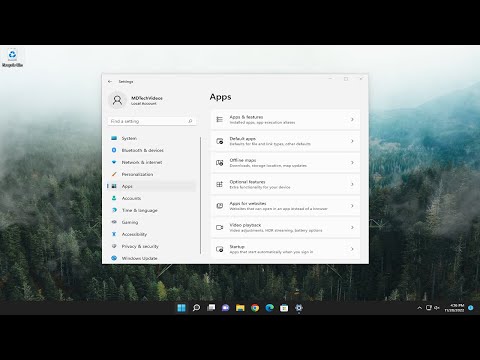Open the Recycle Bin desktop icon

point(12,58)
